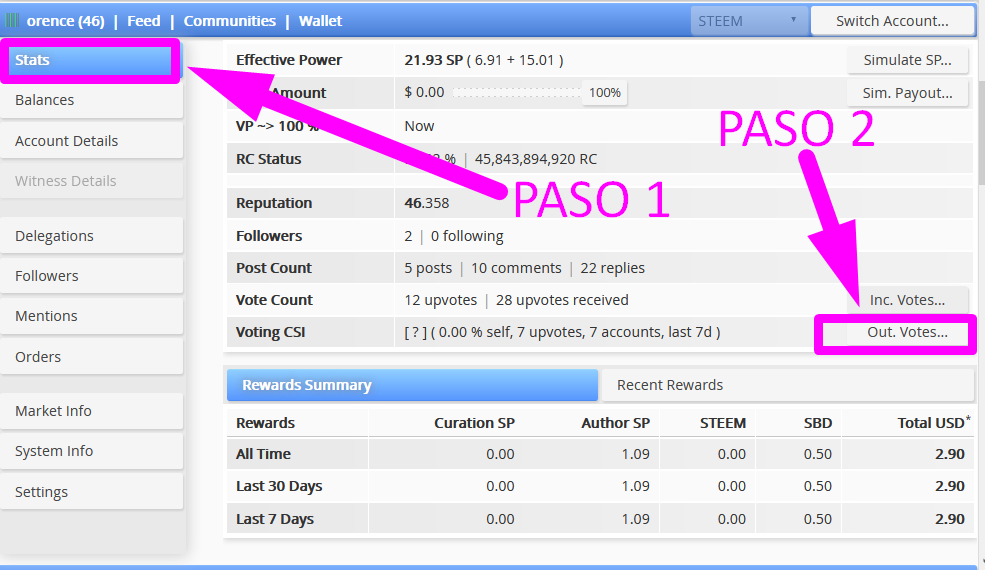Viewport: 985px width, 570px height.
Task: Click the Last 30 Days SBD value 0.50
Action: point(817,487)
